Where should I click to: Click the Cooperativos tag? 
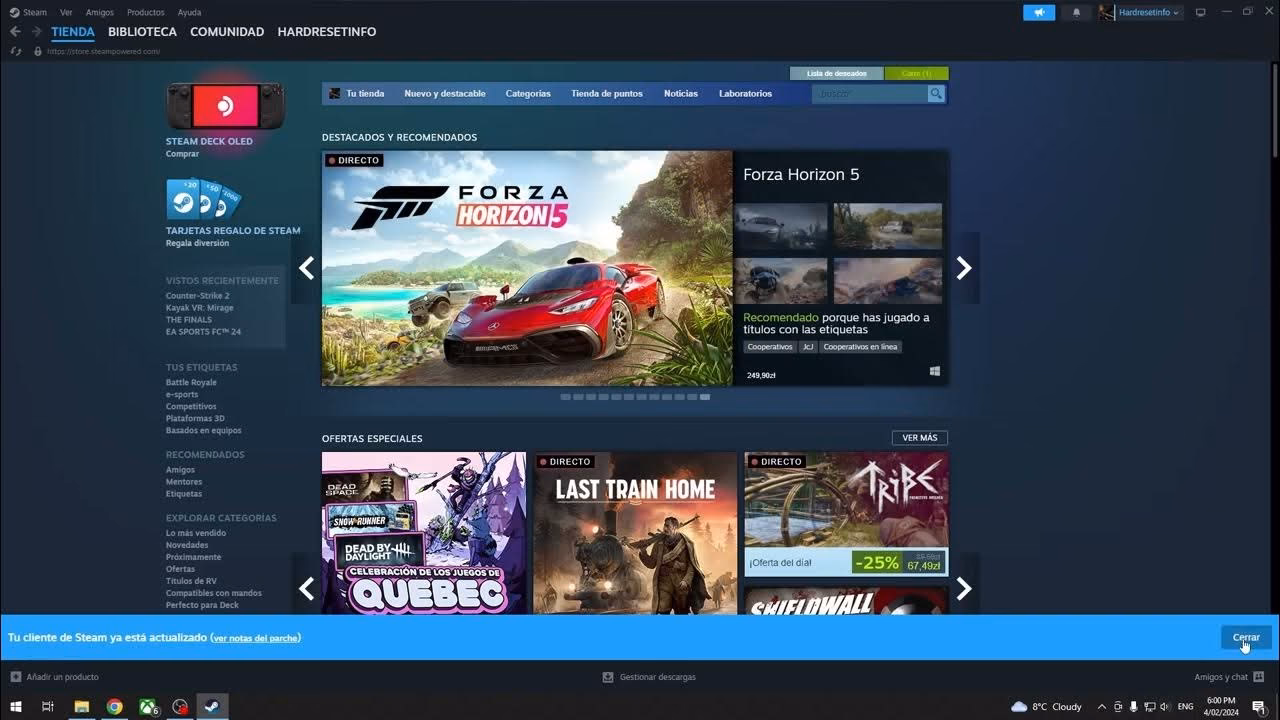click(x=770, y=347)
